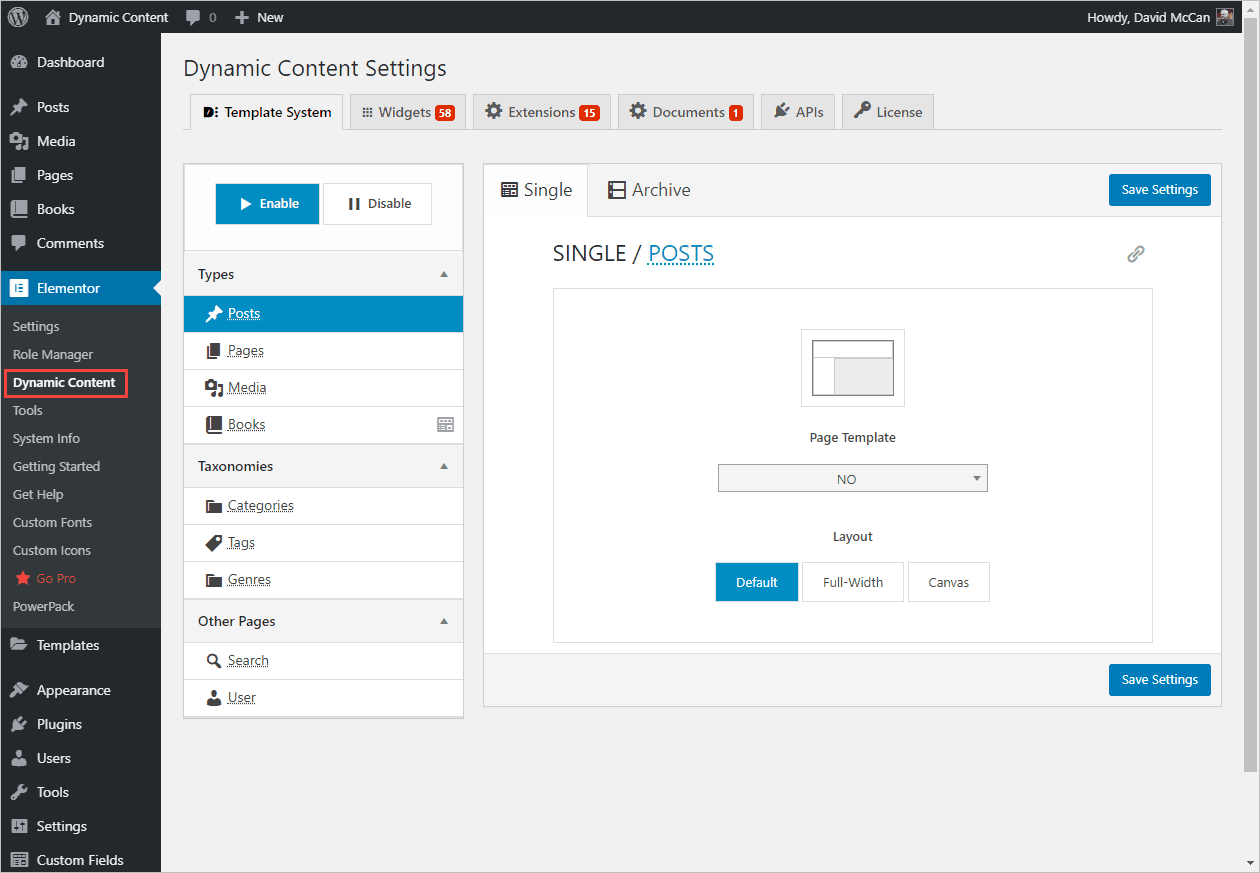Collapse the Types section
Image resolution: width=1260 pixels, height=873 pixels.
[x=445, y=274]
